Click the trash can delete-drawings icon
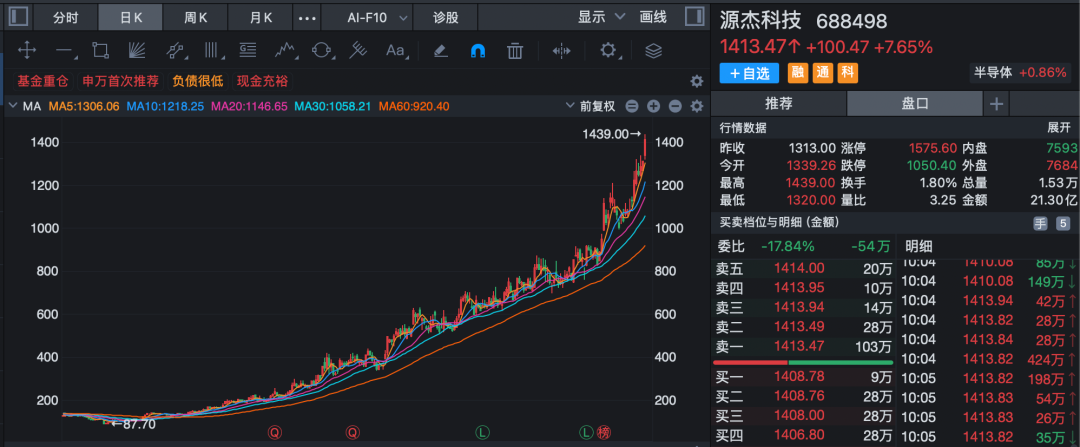The image size is (1080, 447). [515, 50]
